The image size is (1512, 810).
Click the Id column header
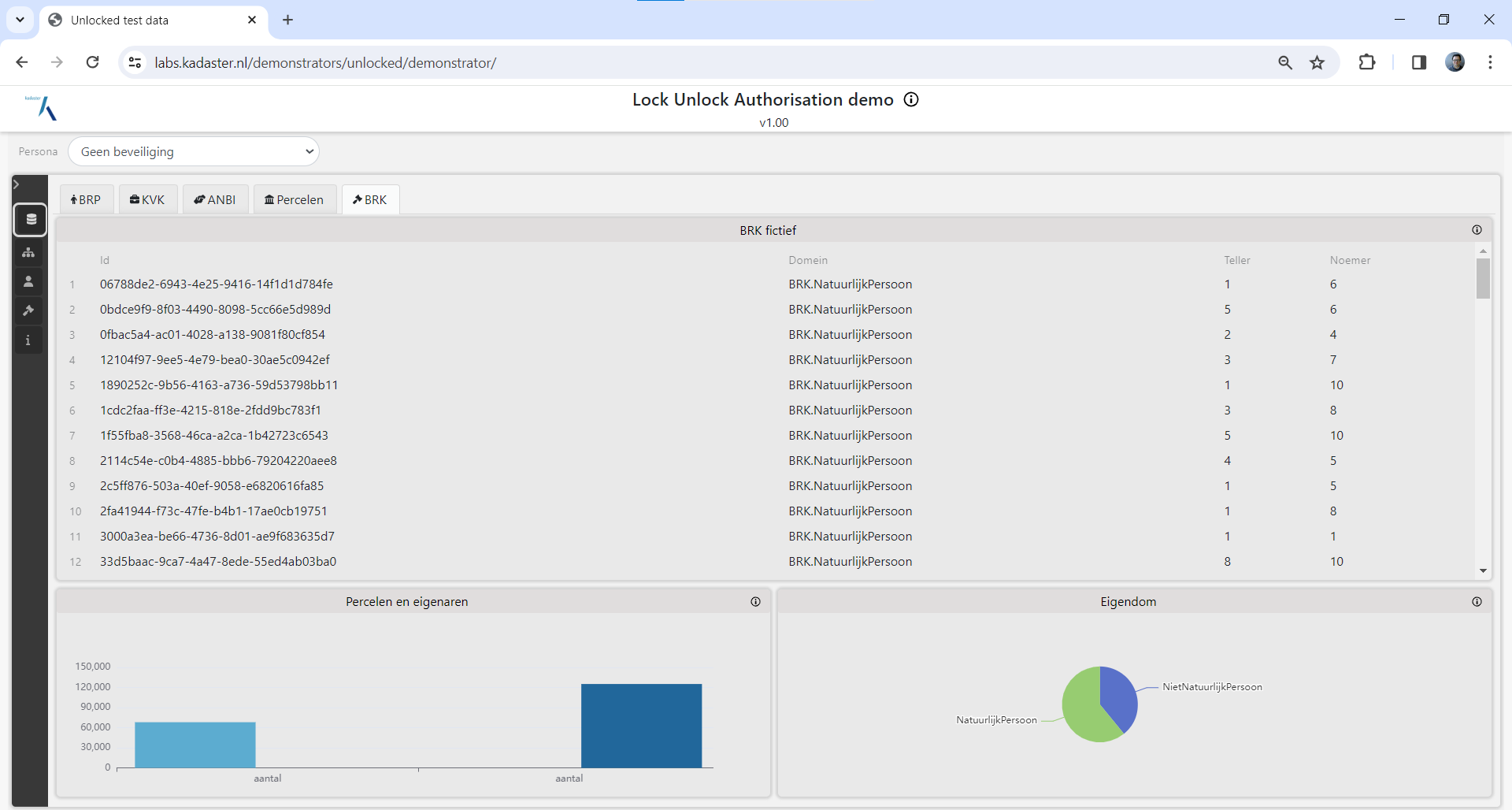click(105, 260)
